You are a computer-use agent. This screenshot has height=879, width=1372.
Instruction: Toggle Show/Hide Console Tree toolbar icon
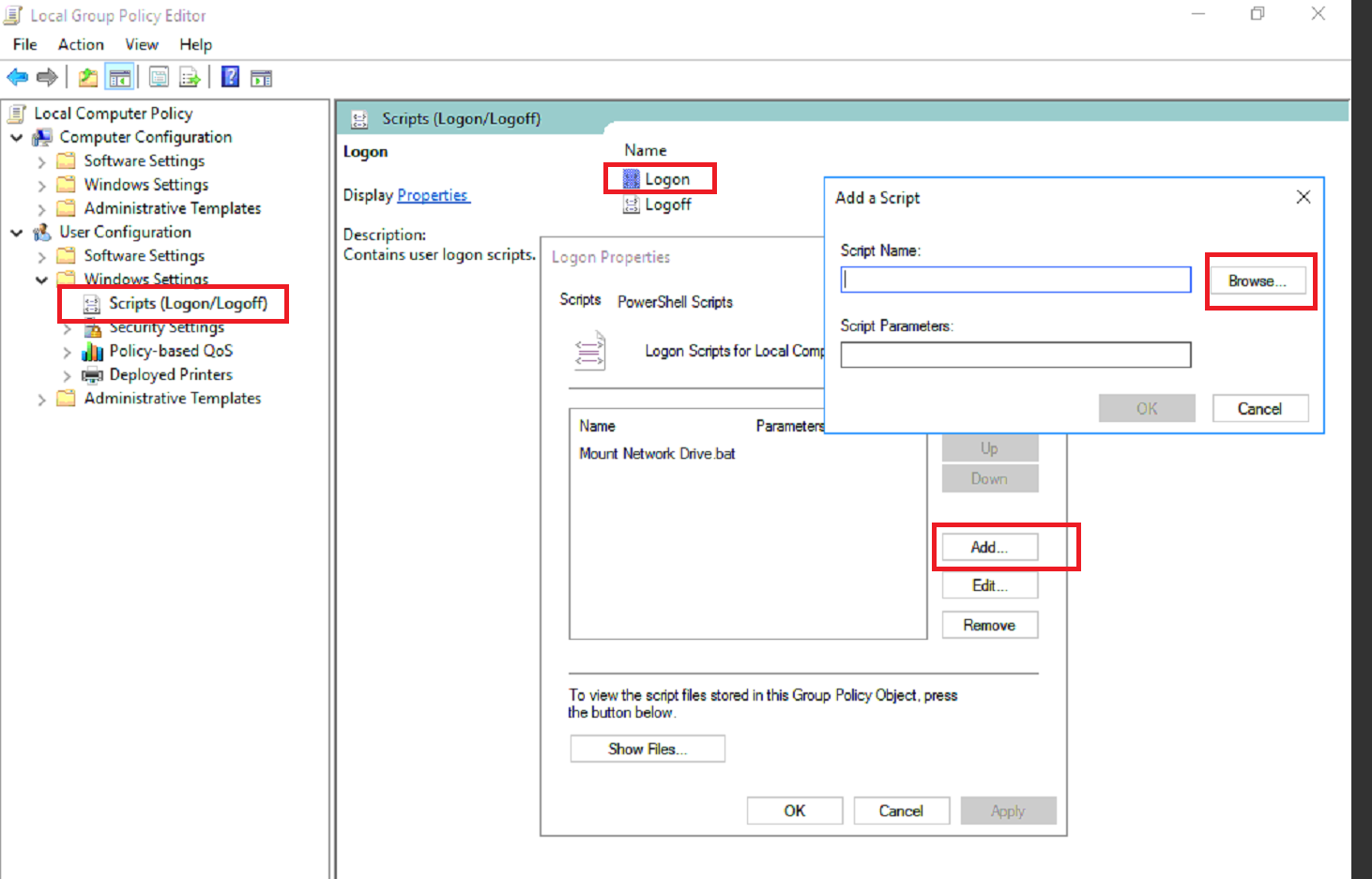coord(119,78)
